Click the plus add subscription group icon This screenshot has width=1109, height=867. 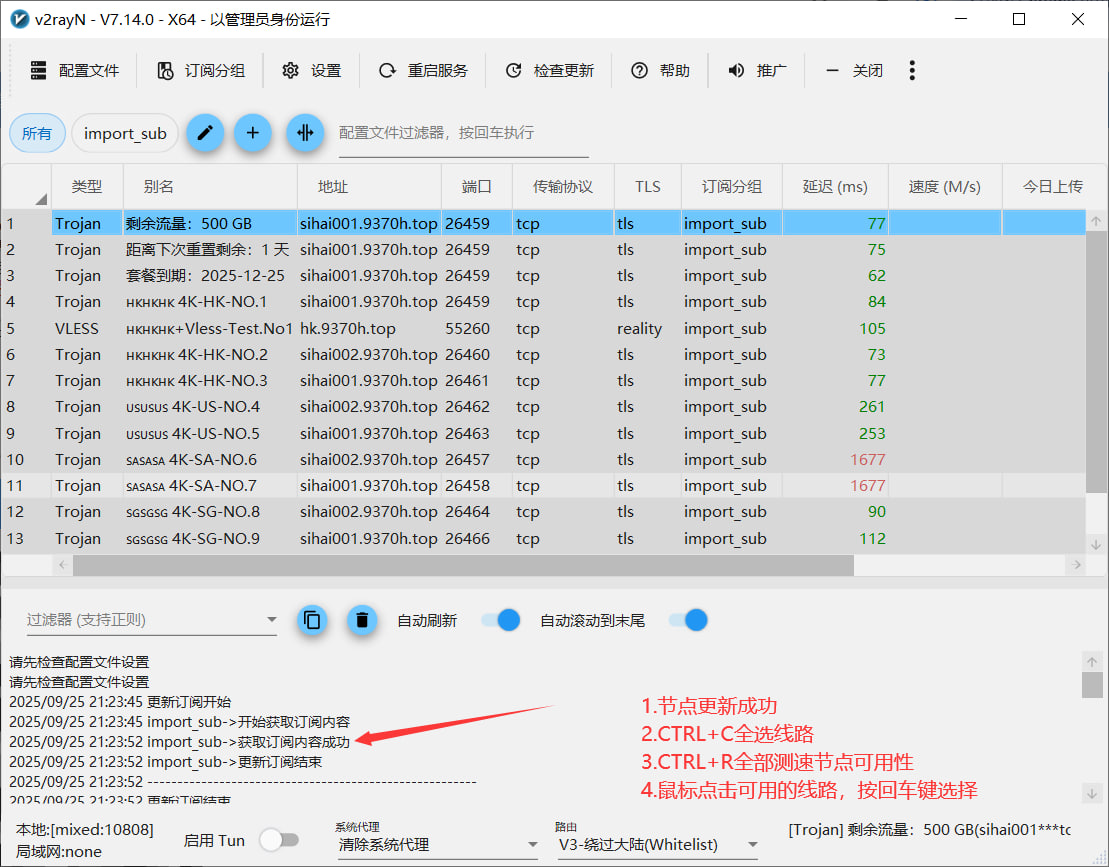pos(253,133)
